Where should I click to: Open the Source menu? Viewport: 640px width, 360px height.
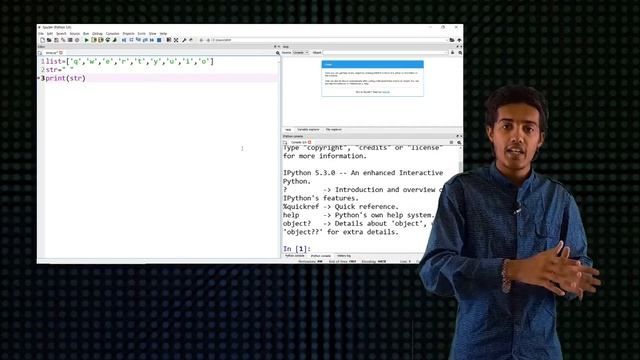[x=75, y=33]
